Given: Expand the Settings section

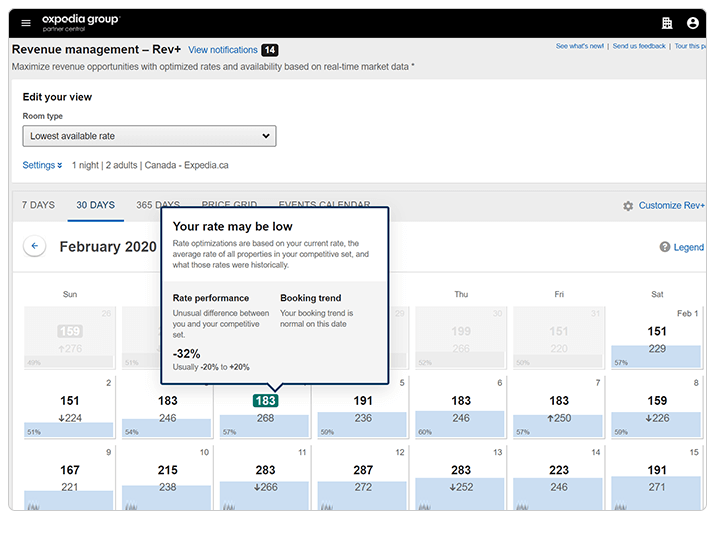Looking at the screenshot, I should coord(42,165).
